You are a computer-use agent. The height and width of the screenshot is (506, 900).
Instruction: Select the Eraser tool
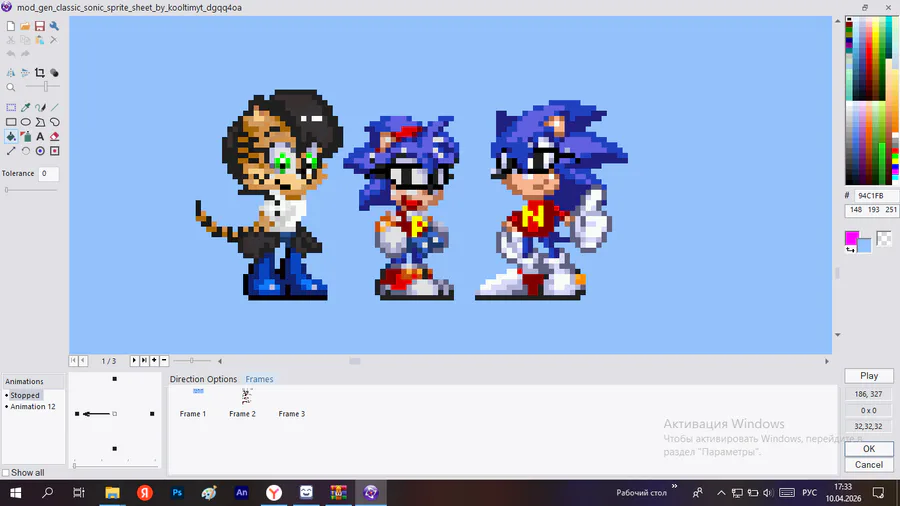pyautogui.click(x=55, y=137)
